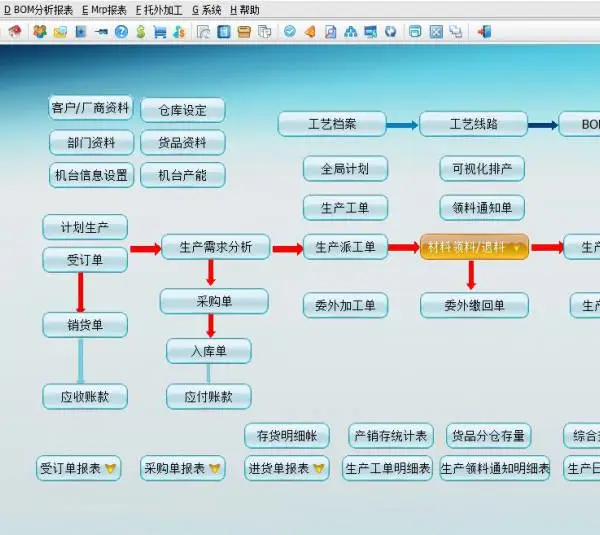600x535 pixels.
Task: Open the 产销存统计表 report
Action: pyautogui.click(x=391, y=436)
